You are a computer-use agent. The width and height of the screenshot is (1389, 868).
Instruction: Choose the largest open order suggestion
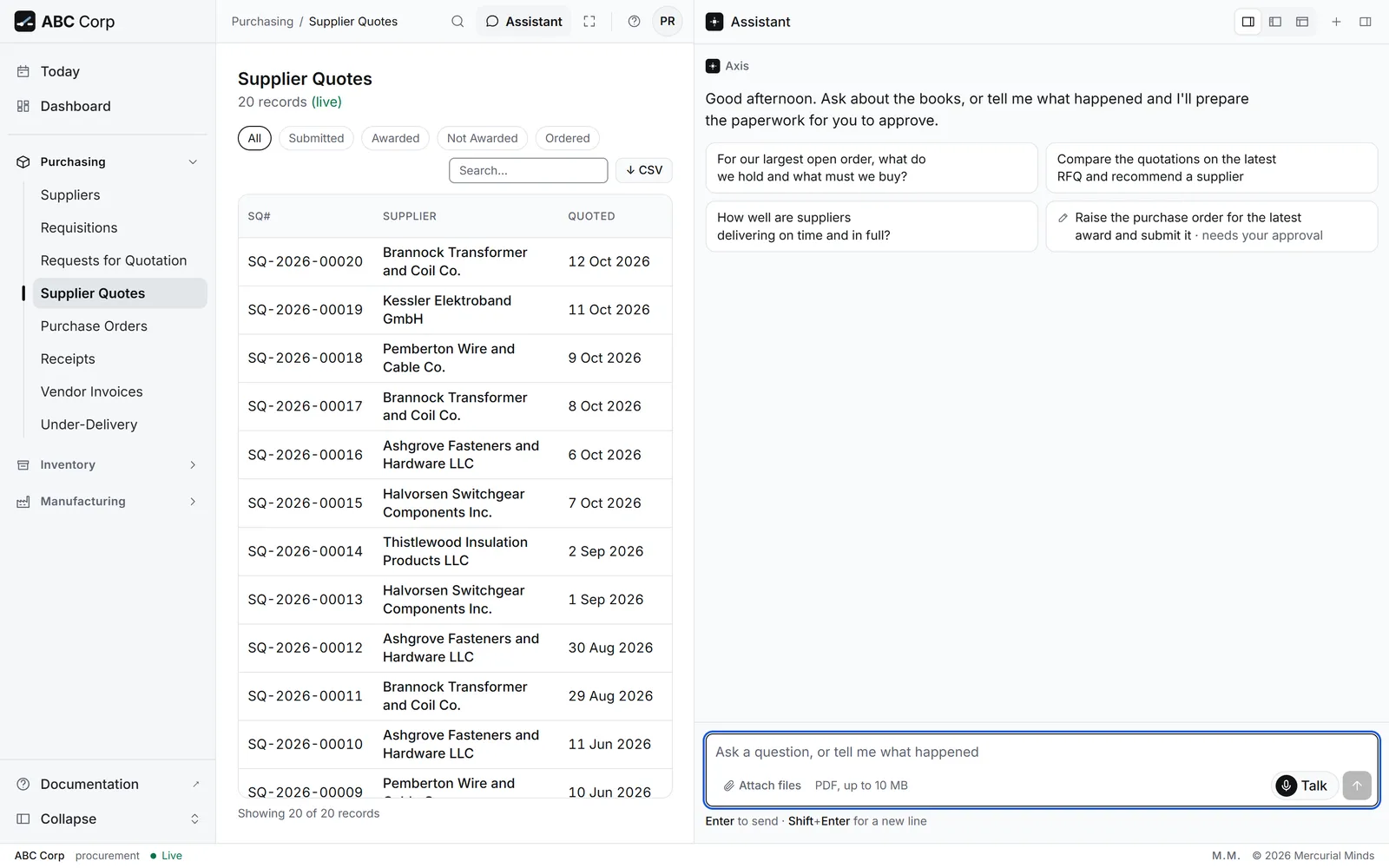coord(872,168)
